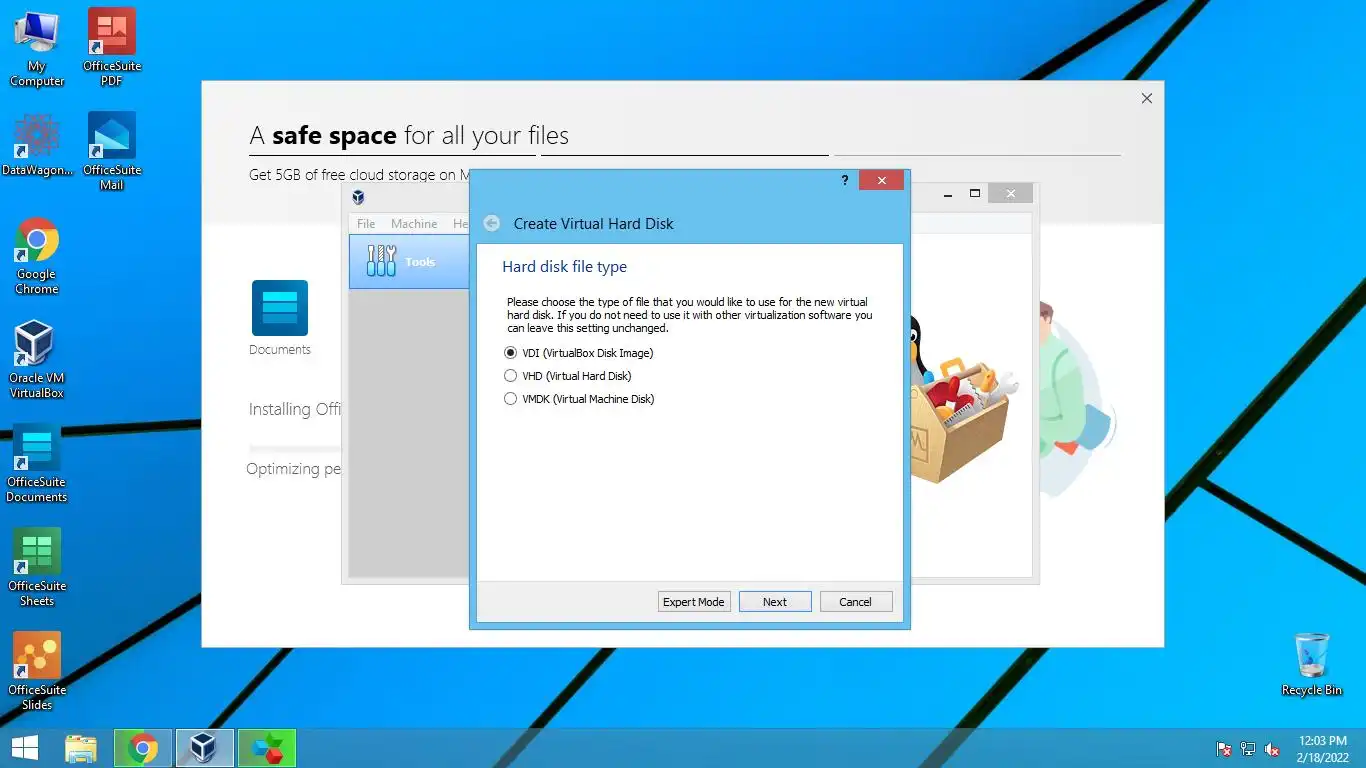Click the 'Hard disk file type' heading

(565, 267)
